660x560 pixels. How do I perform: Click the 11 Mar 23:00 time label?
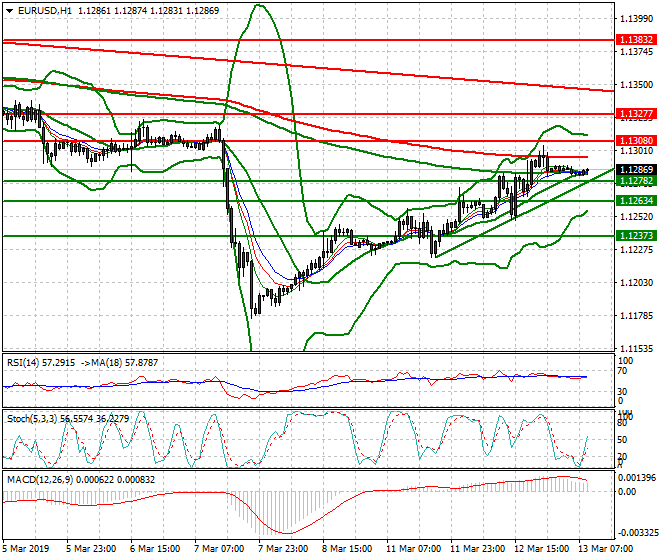[477, 549]
